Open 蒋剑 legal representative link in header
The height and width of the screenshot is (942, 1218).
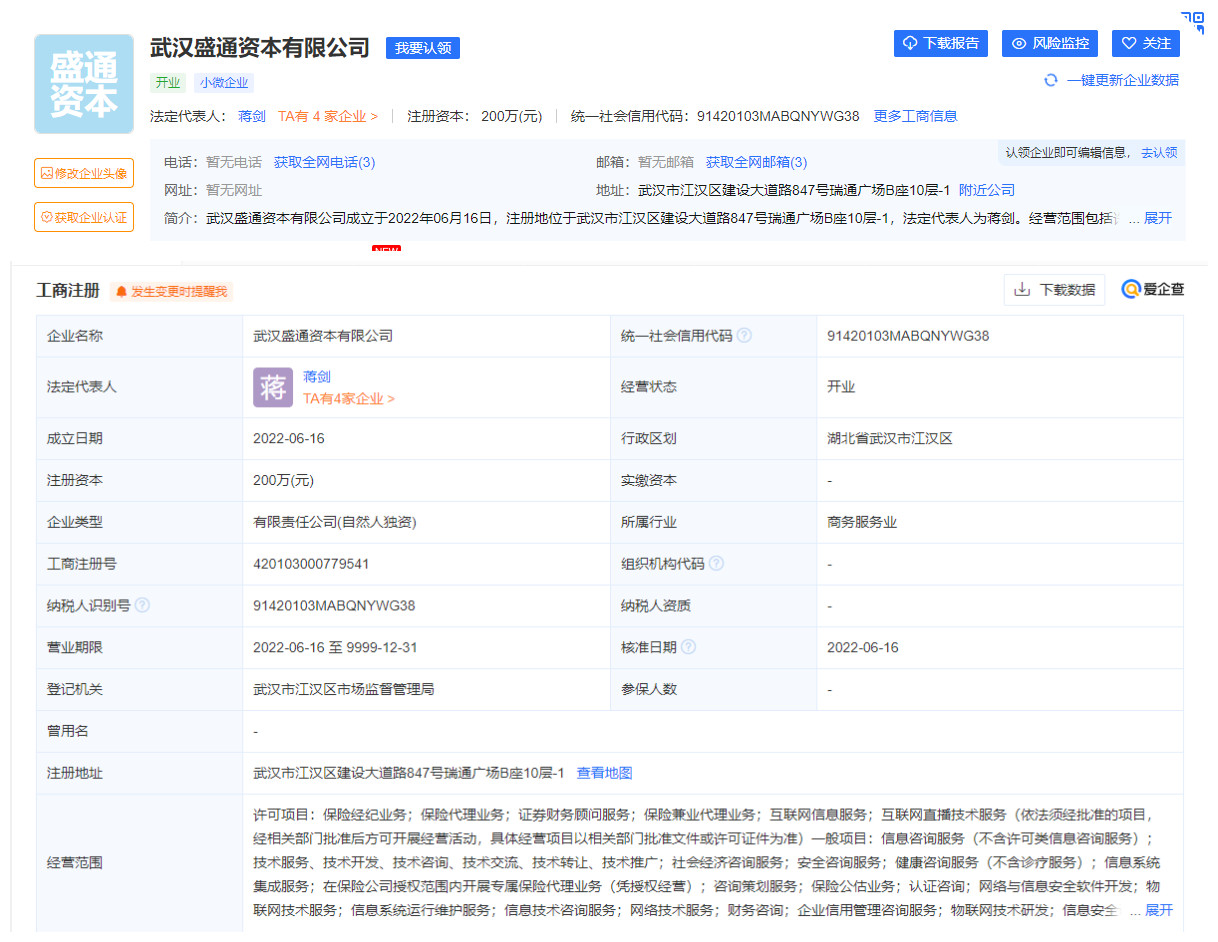[252, 116]
